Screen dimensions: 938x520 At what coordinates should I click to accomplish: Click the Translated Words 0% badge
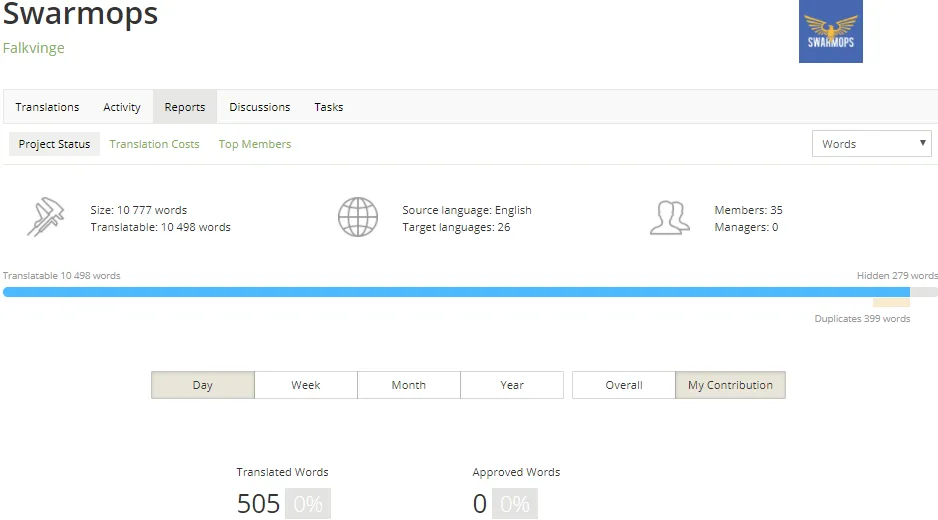[x=308, y=504]
